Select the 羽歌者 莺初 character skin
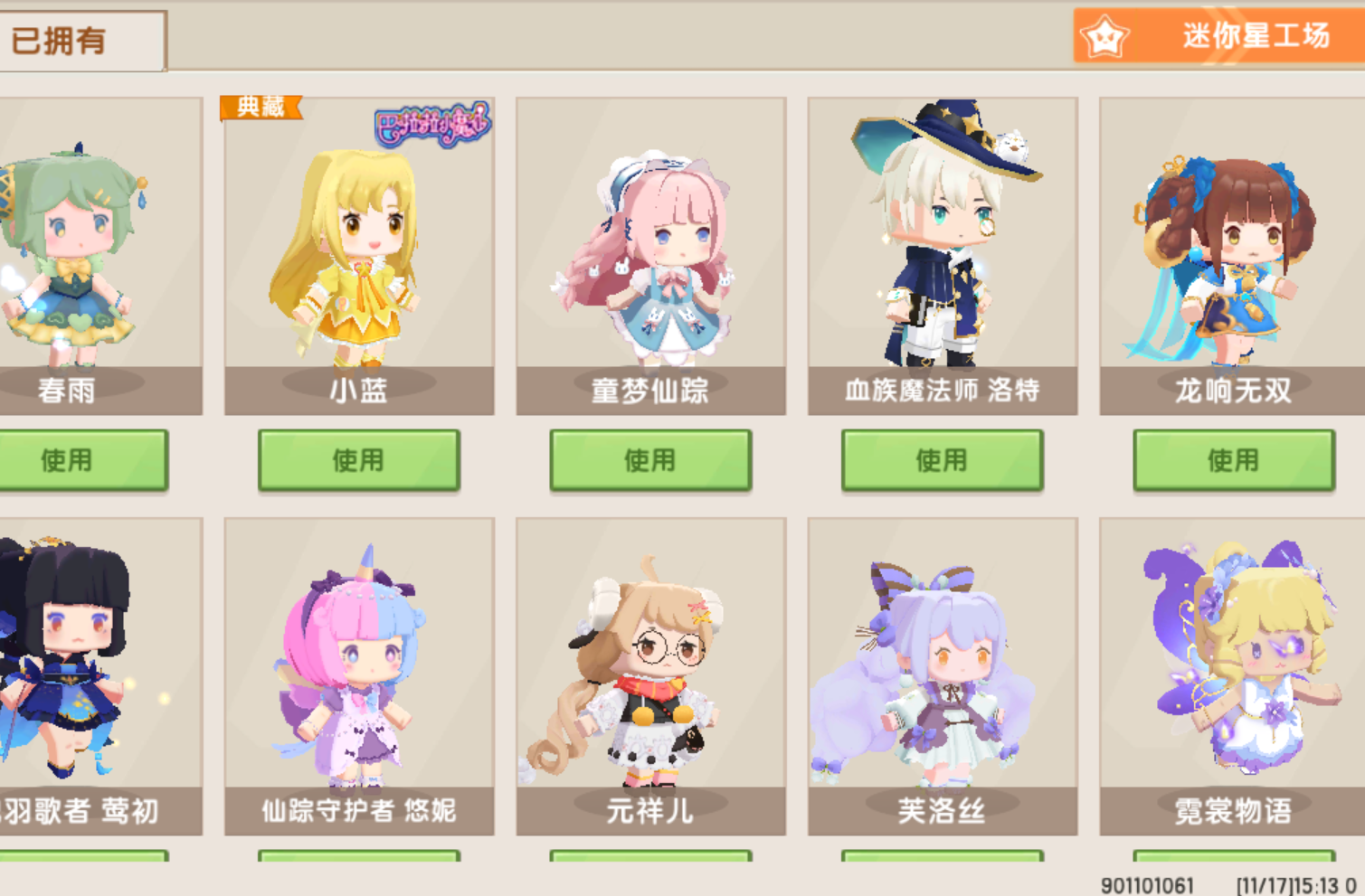The width and height of the screenshot is (1365, 896). click(x=100, y=676)
